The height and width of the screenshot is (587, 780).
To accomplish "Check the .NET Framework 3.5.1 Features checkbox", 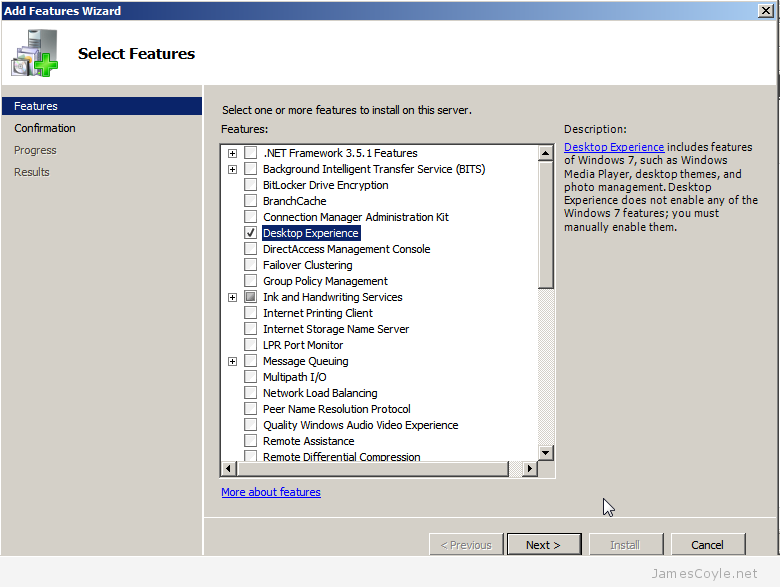I will pos(251,153).
